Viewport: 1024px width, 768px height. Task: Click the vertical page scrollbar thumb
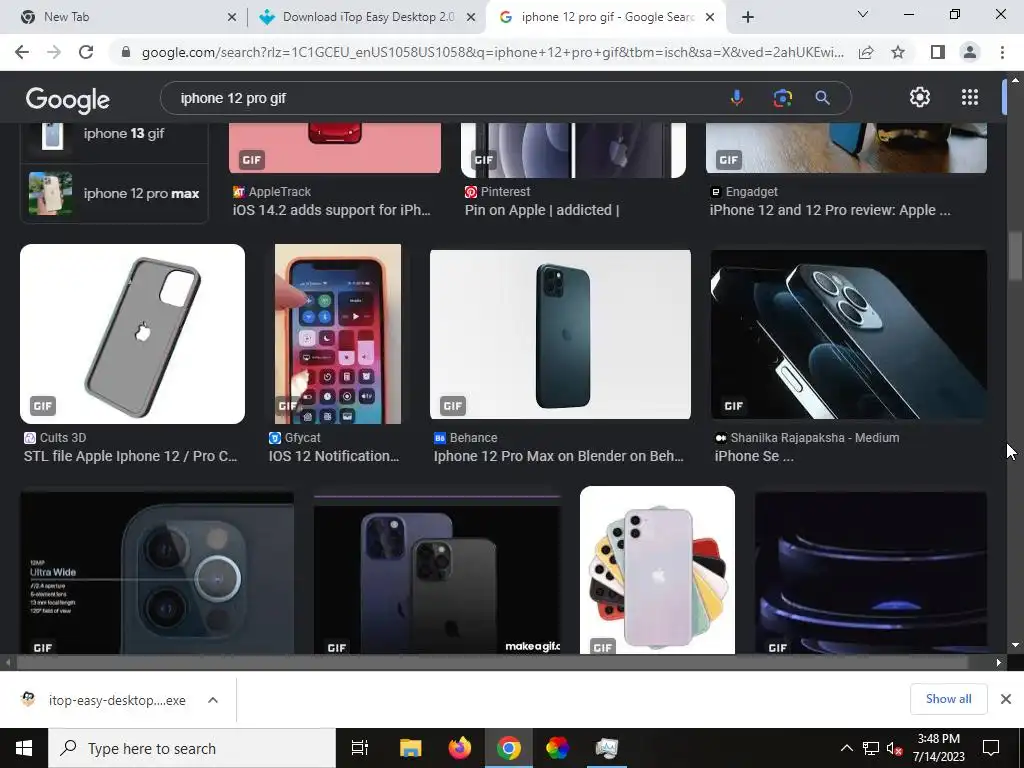pyautogui.click(x=1015, y=255)
